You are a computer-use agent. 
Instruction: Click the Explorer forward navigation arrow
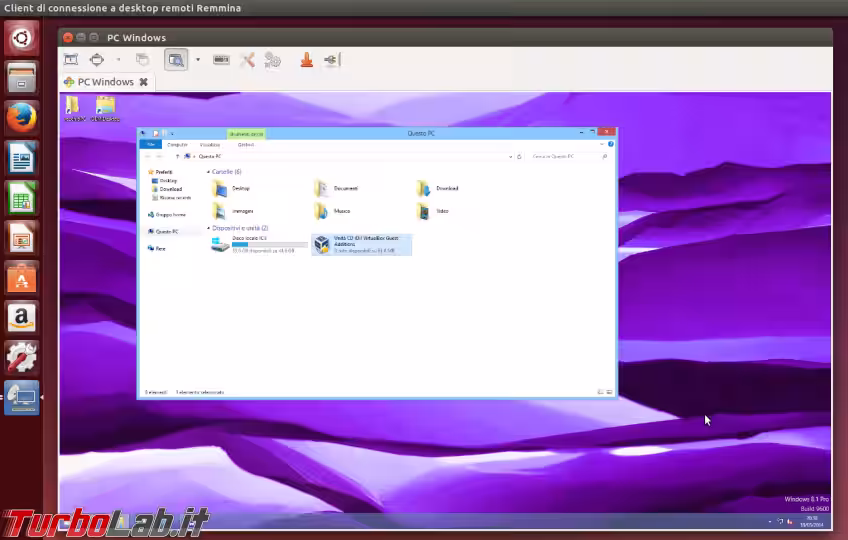click(159, 156)
